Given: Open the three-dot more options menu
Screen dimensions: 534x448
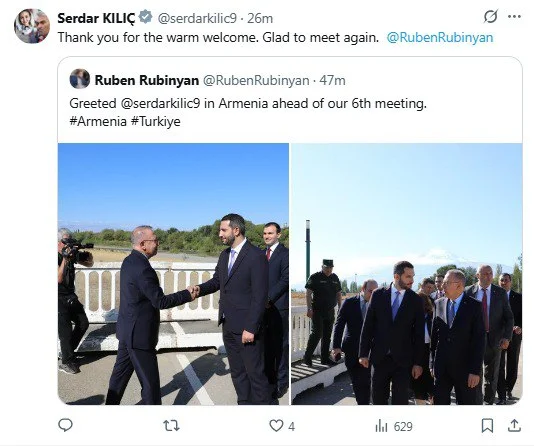Looking at the screenshot, I should [514, 16].
